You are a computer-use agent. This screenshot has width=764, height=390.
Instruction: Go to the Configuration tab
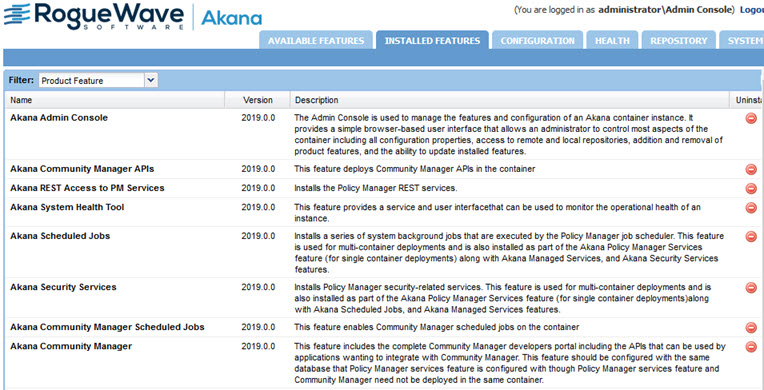(537, 40)
